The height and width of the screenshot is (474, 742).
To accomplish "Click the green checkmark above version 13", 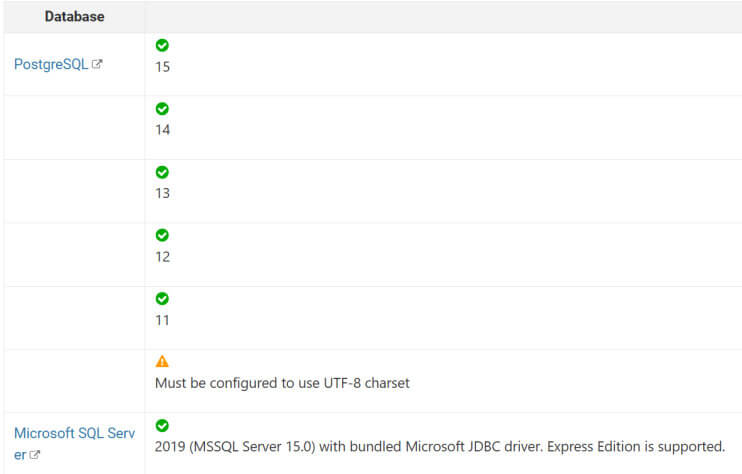I will pos(162,172).
